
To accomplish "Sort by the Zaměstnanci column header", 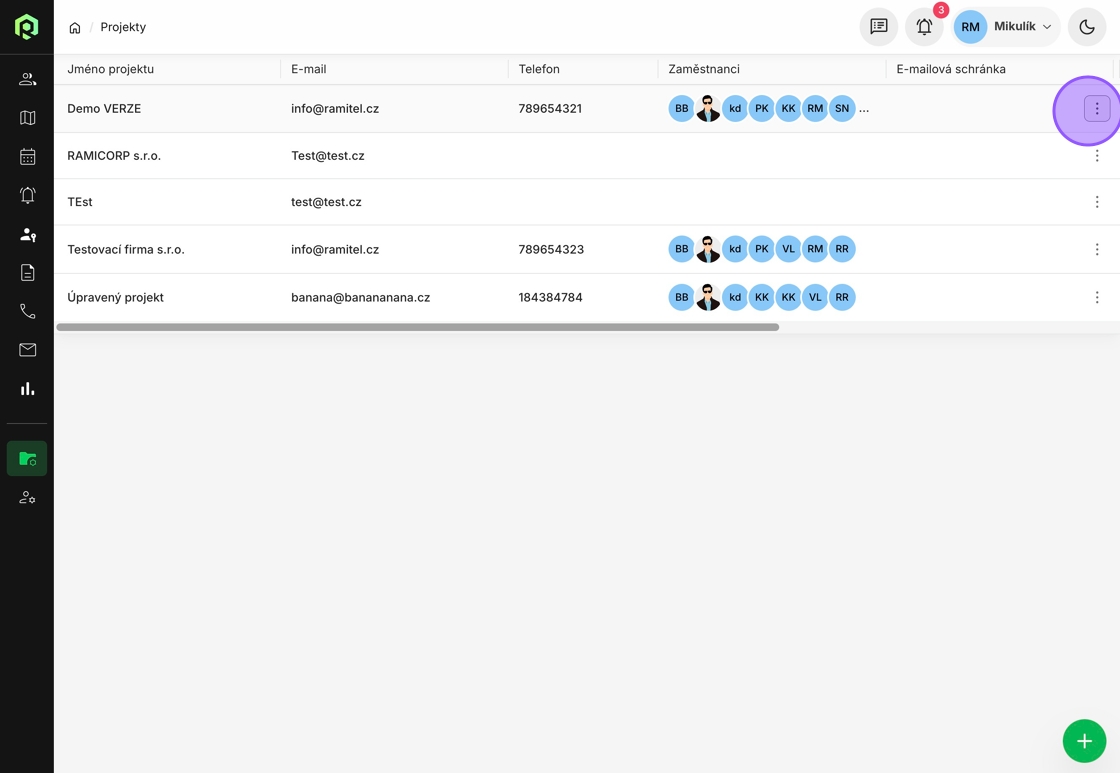I will (704, 69).
